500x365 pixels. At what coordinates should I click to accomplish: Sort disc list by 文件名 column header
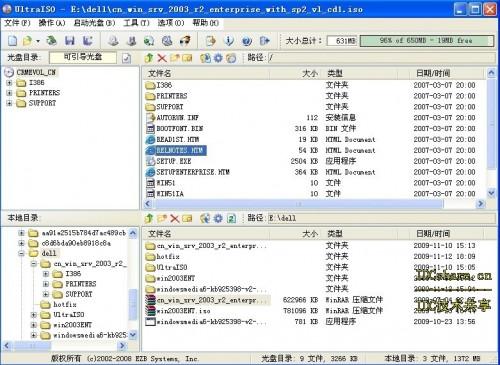coord(206,73)
